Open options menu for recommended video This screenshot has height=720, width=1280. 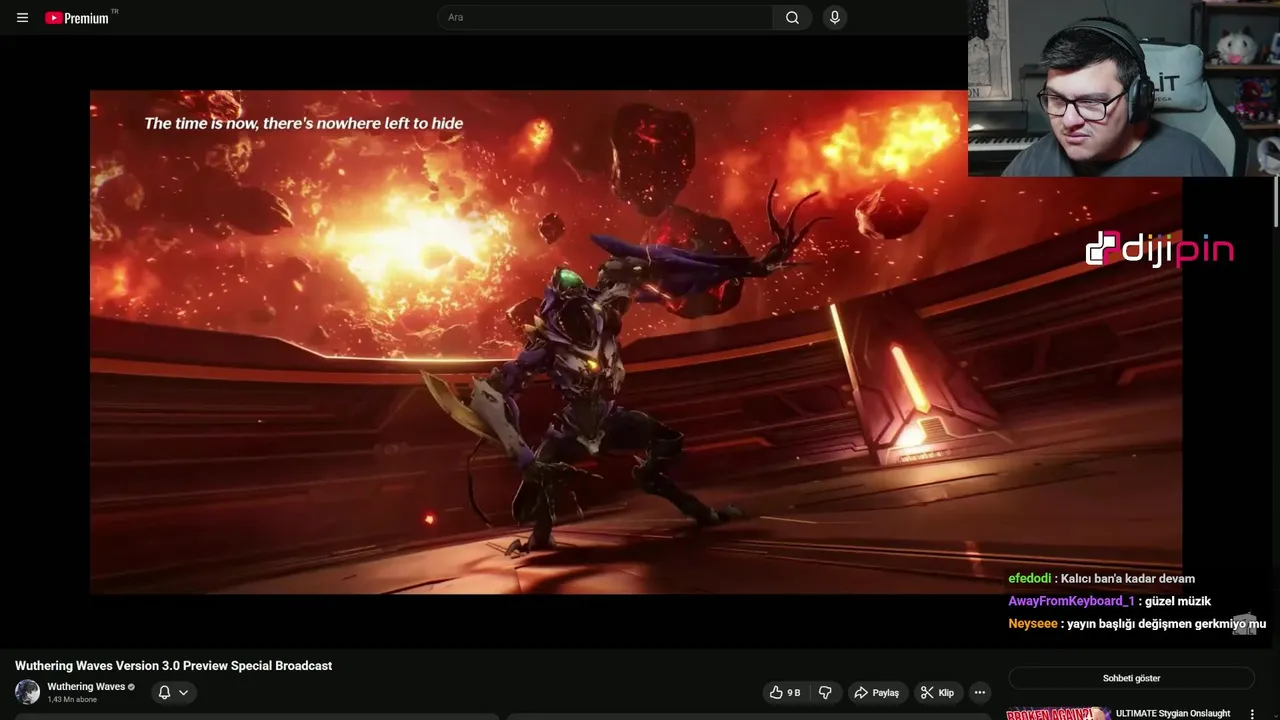[1252, 714]
